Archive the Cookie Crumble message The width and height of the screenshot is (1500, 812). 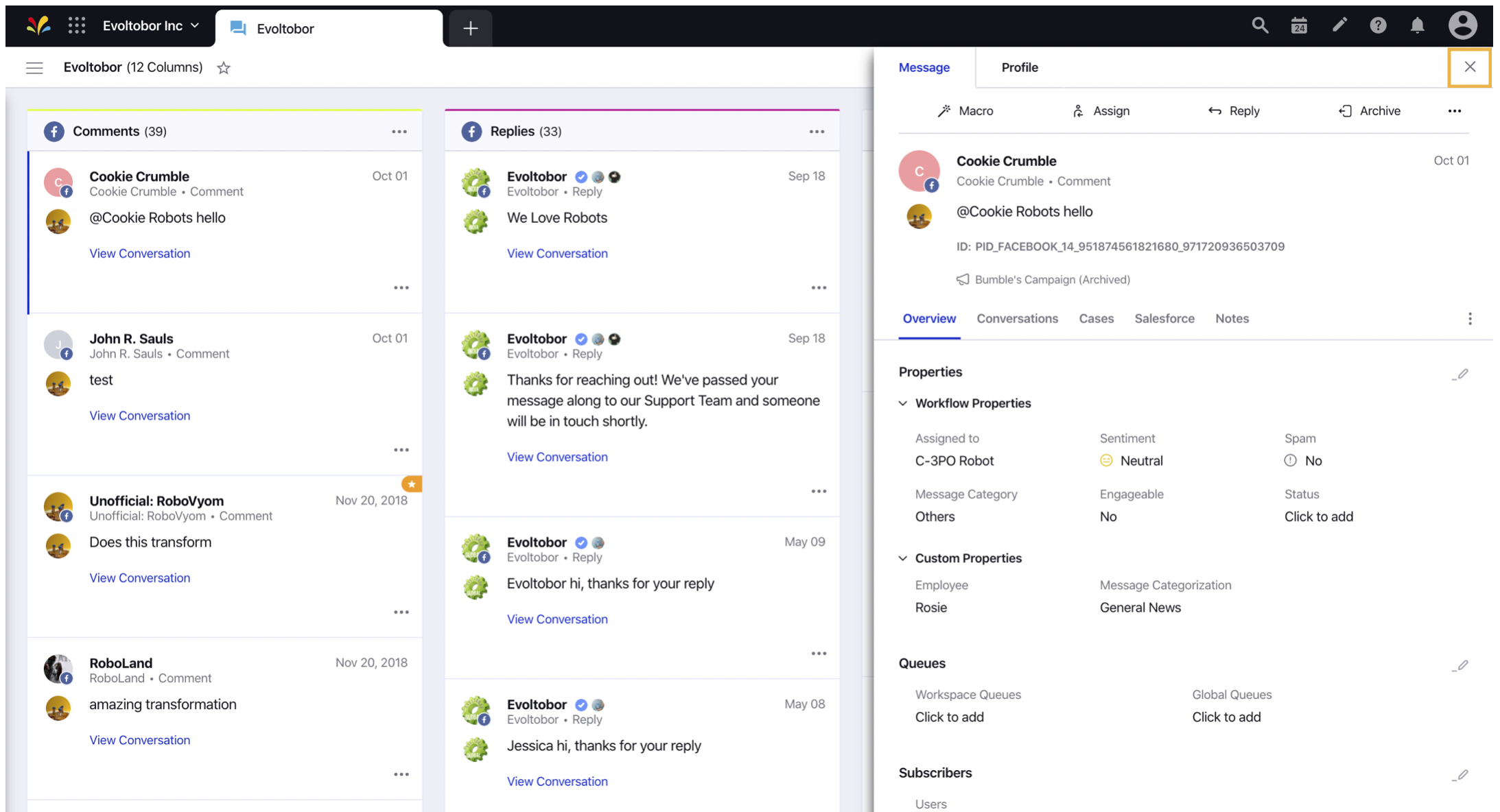coord(1370,111)
